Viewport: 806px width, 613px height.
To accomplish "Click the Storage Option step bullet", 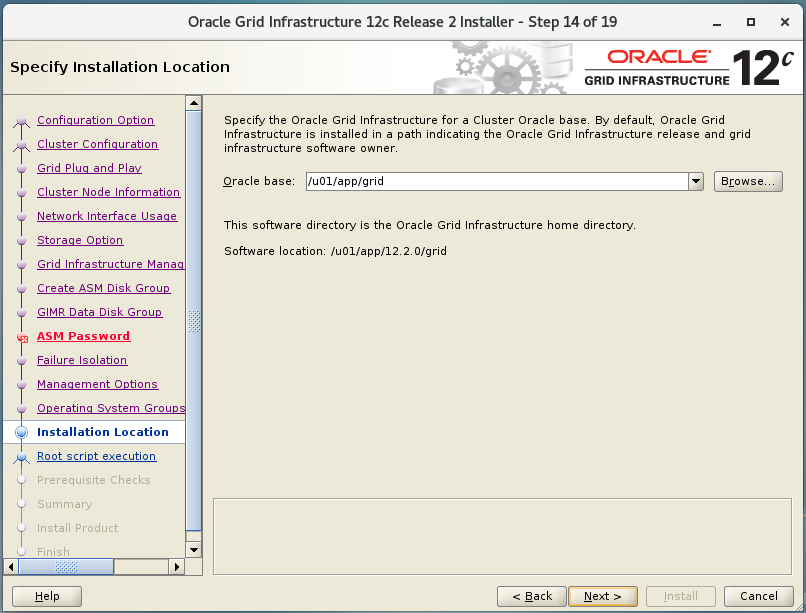I will (22, 241).
